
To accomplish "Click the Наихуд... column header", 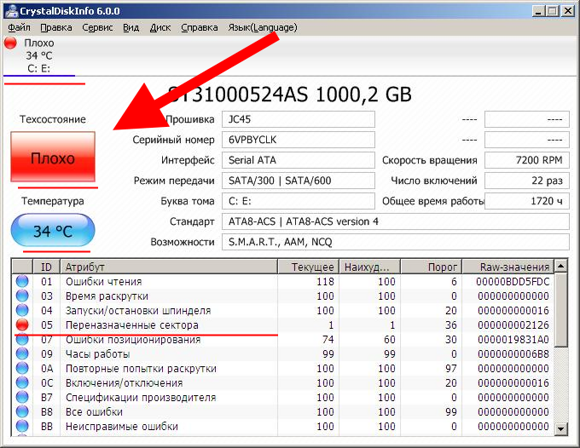I will tap(370, 267).
